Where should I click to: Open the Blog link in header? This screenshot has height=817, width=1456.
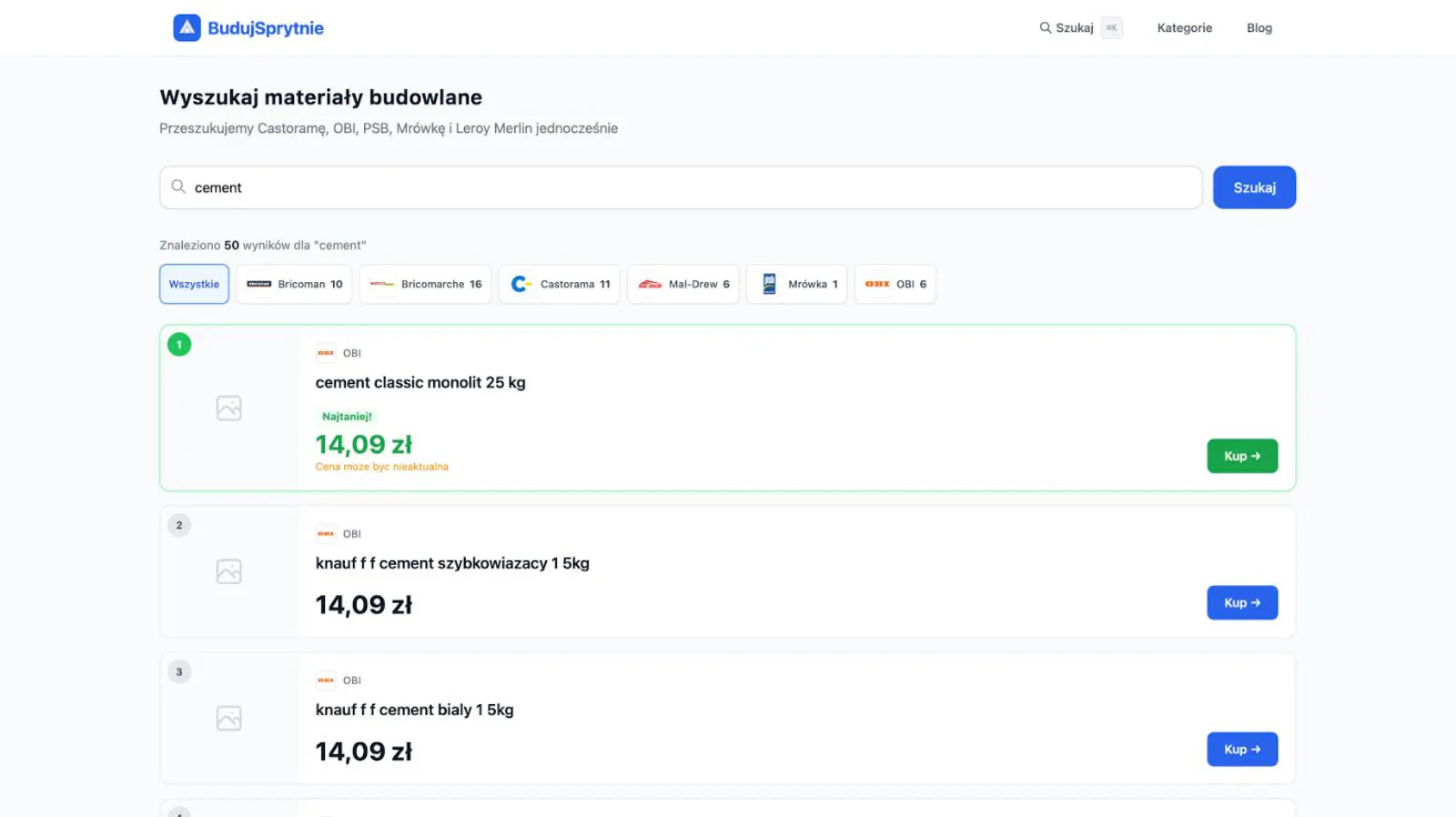click(x=1259, y=28)
